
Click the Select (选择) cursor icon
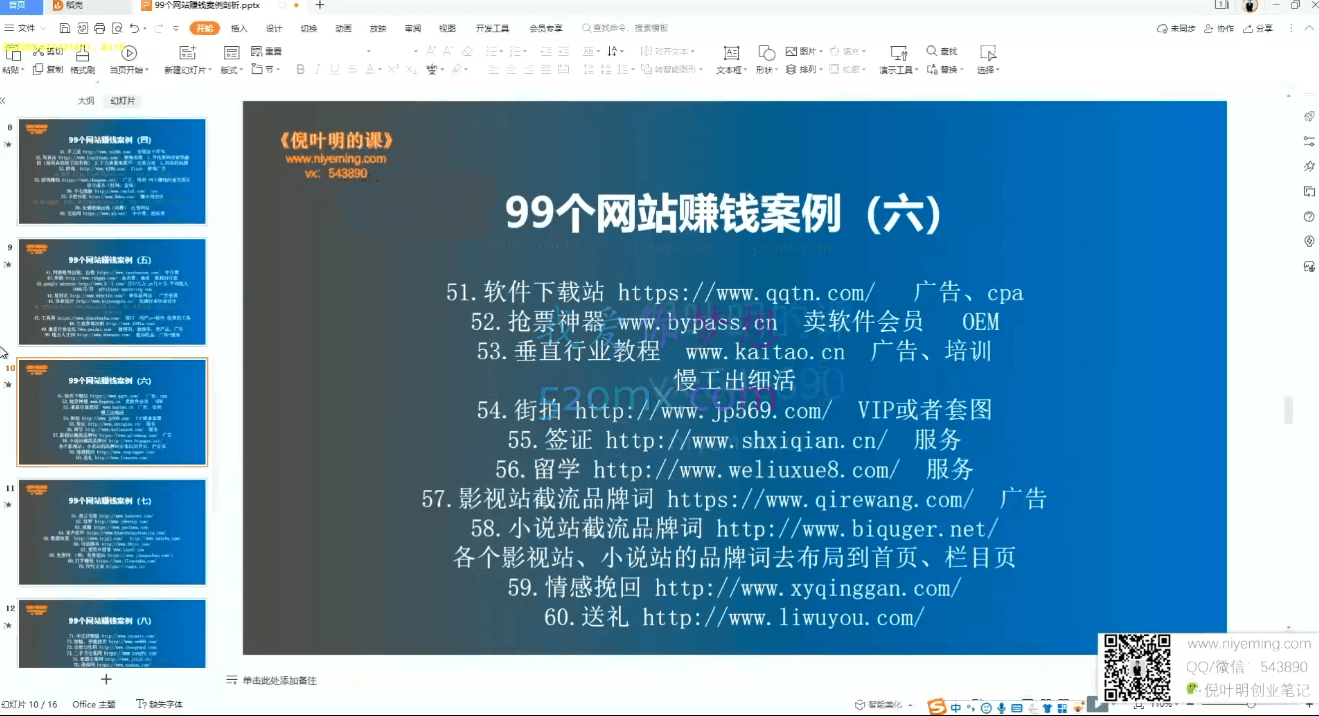coord(988,53)
